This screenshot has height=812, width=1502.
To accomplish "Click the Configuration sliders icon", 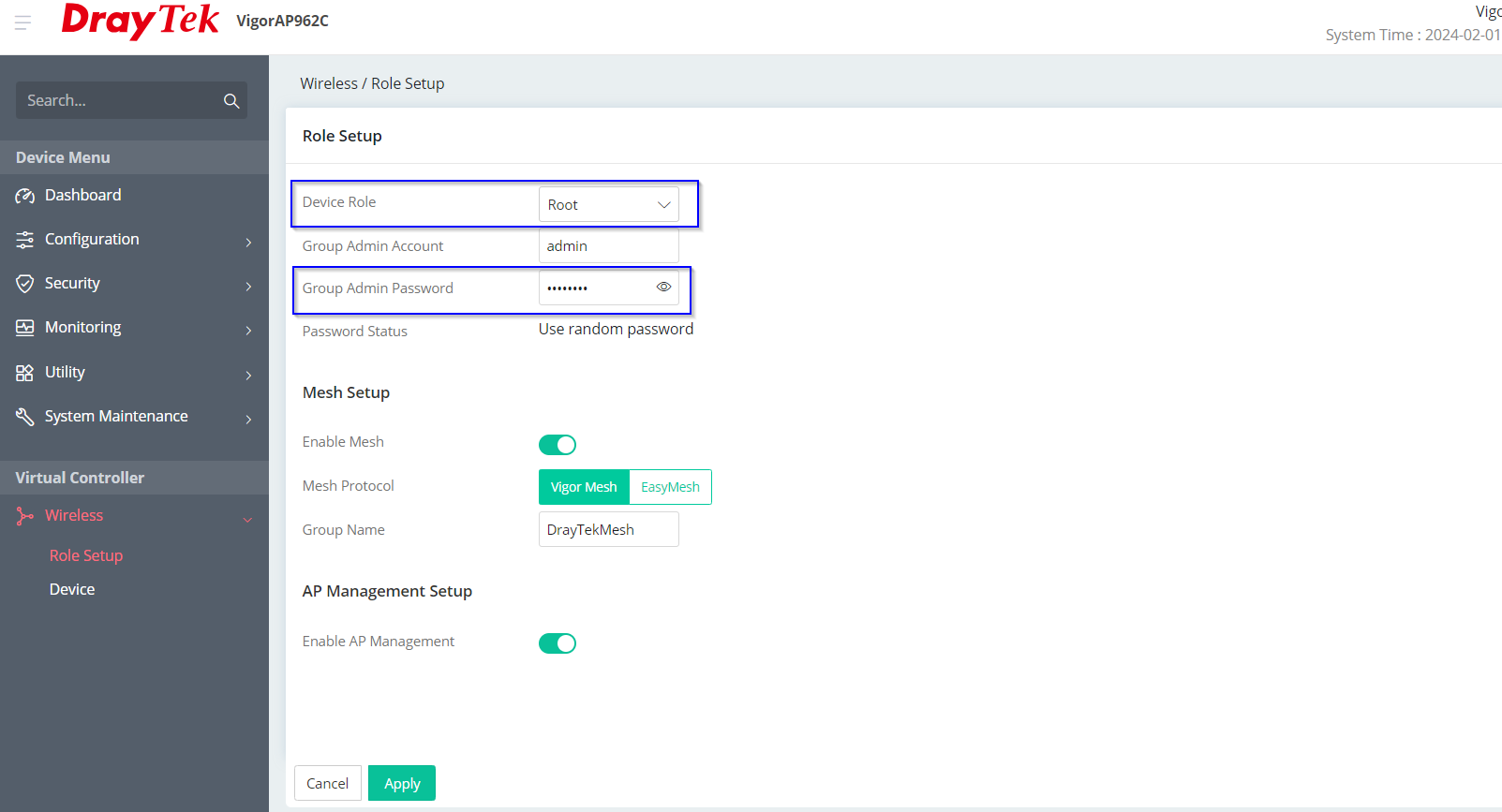I will coord(25,240).
